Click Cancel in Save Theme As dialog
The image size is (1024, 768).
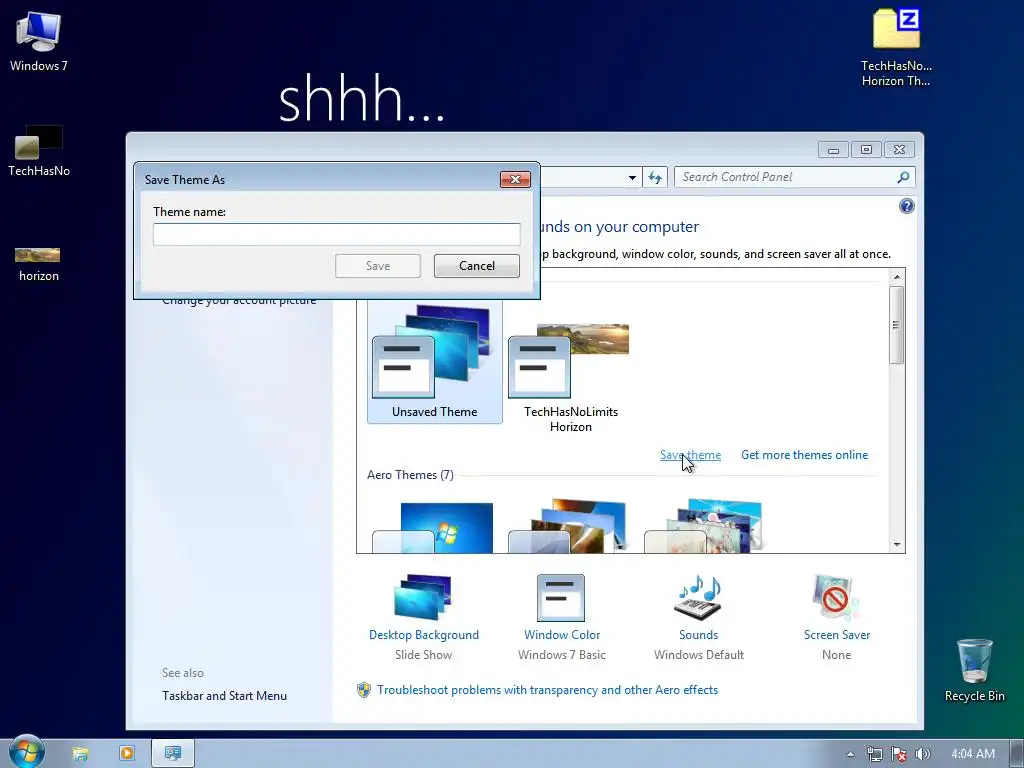[x=477, y=266]
